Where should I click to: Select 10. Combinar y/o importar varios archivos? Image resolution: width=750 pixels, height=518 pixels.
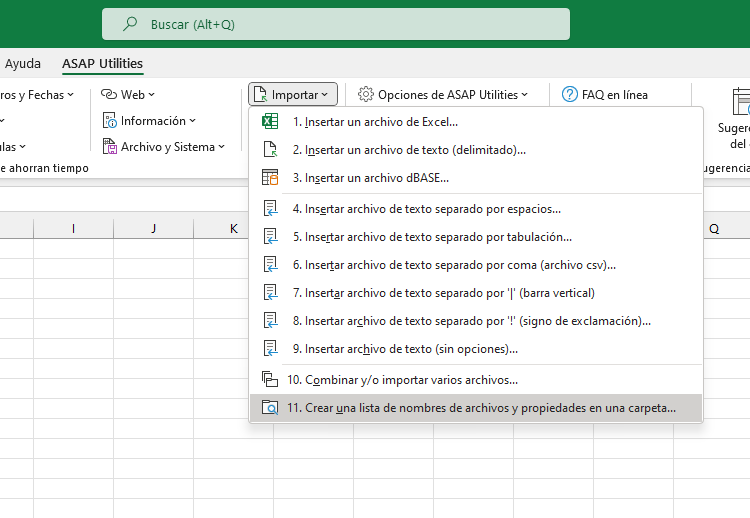point(476,380)
